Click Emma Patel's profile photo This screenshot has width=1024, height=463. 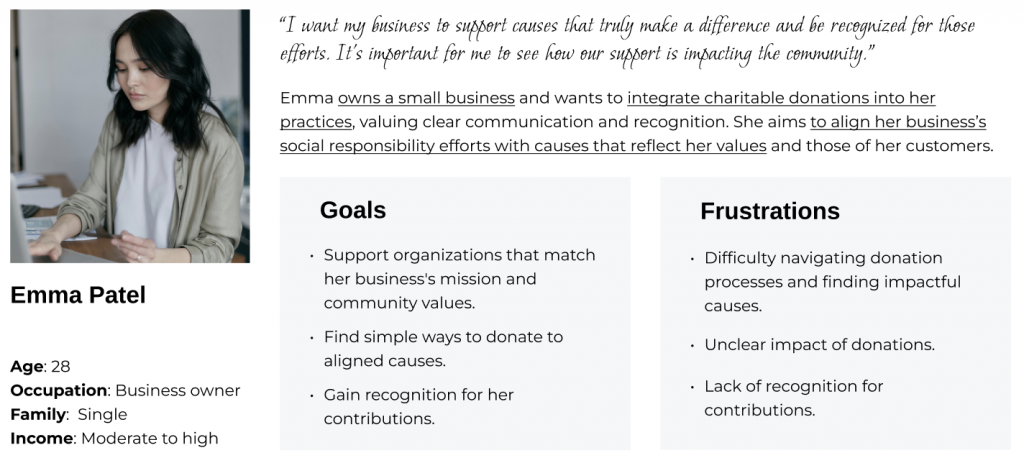130,136
